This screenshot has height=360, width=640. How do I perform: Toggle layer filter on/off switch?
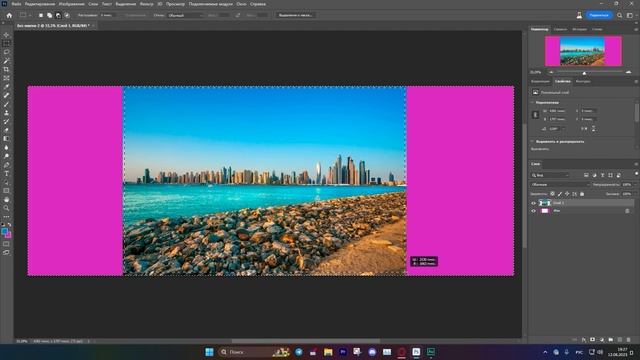click(x=636, y=174)
